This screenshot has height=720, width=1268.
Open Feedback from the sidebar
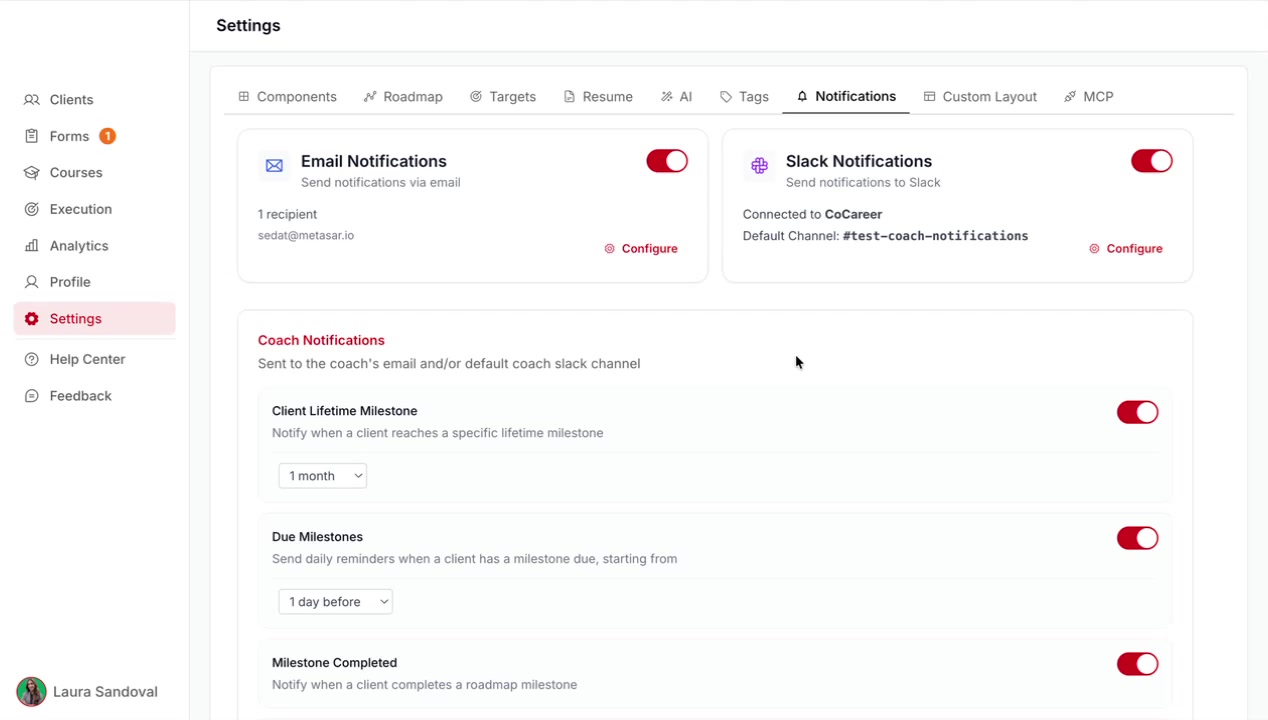click(94, 396)
